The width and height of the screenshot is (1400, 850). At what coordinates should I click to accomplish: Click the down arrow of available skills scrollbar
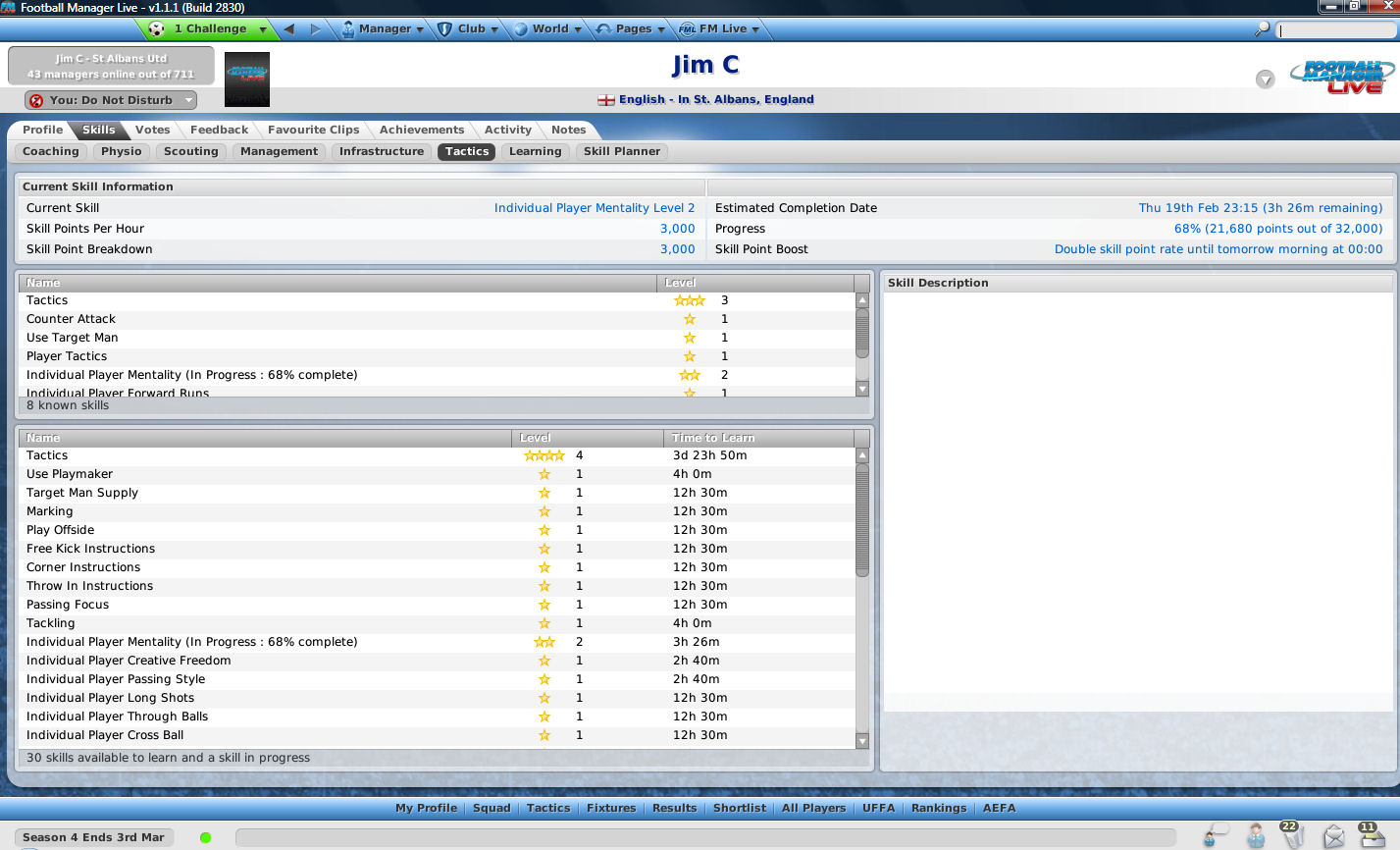tap(862, 741)
